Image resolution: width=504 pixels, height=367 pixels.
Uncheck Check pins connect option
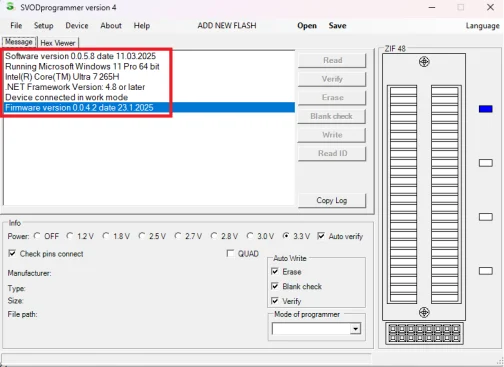pyautogui.click(x=12, y=253)
